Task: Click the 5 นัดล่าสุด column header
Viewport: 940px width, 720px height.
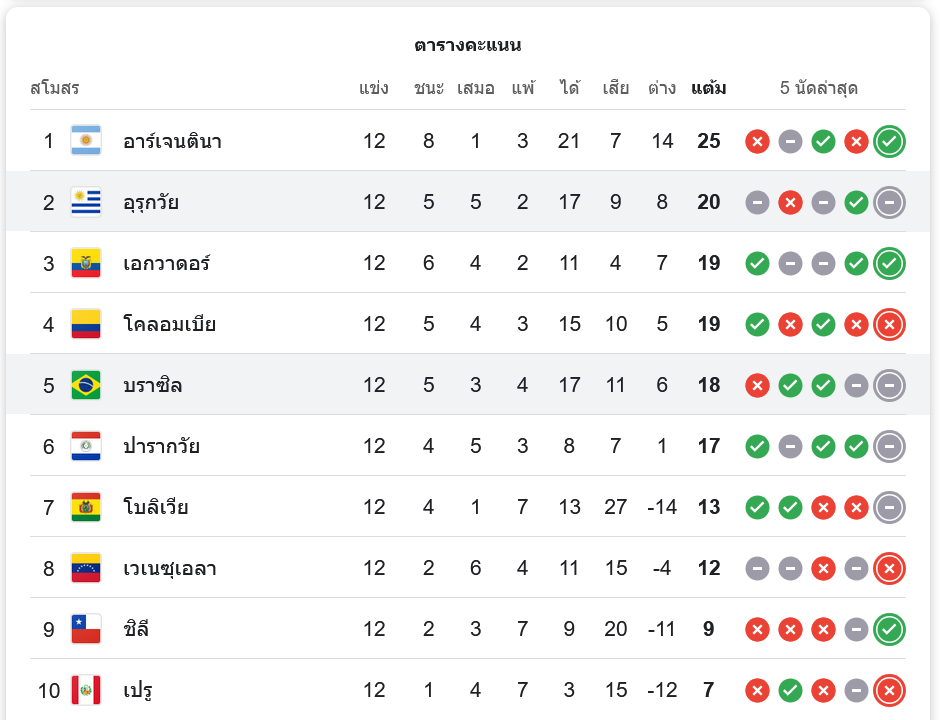Action: click(819, 88)
